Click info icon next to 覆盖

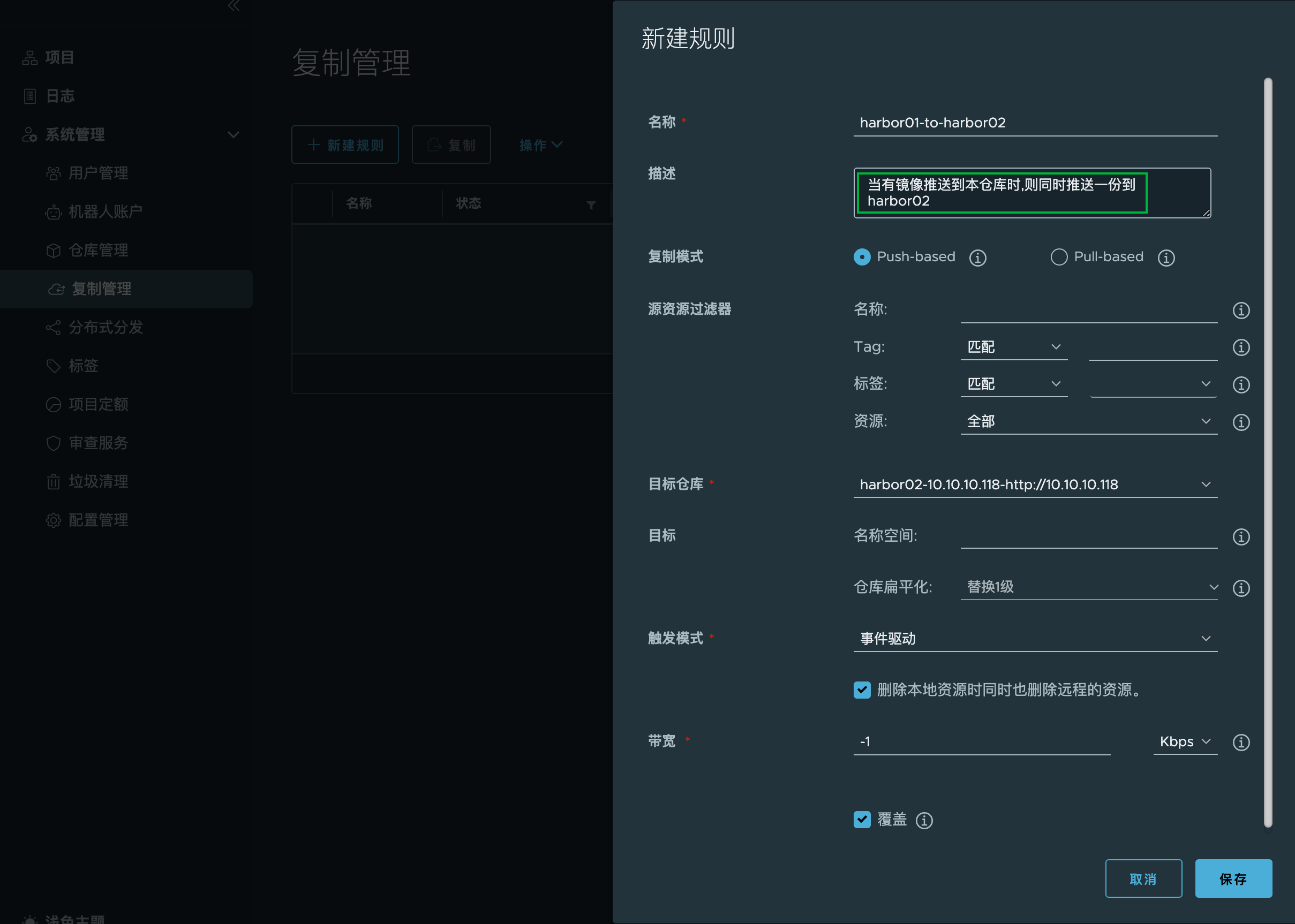point(924,821)
